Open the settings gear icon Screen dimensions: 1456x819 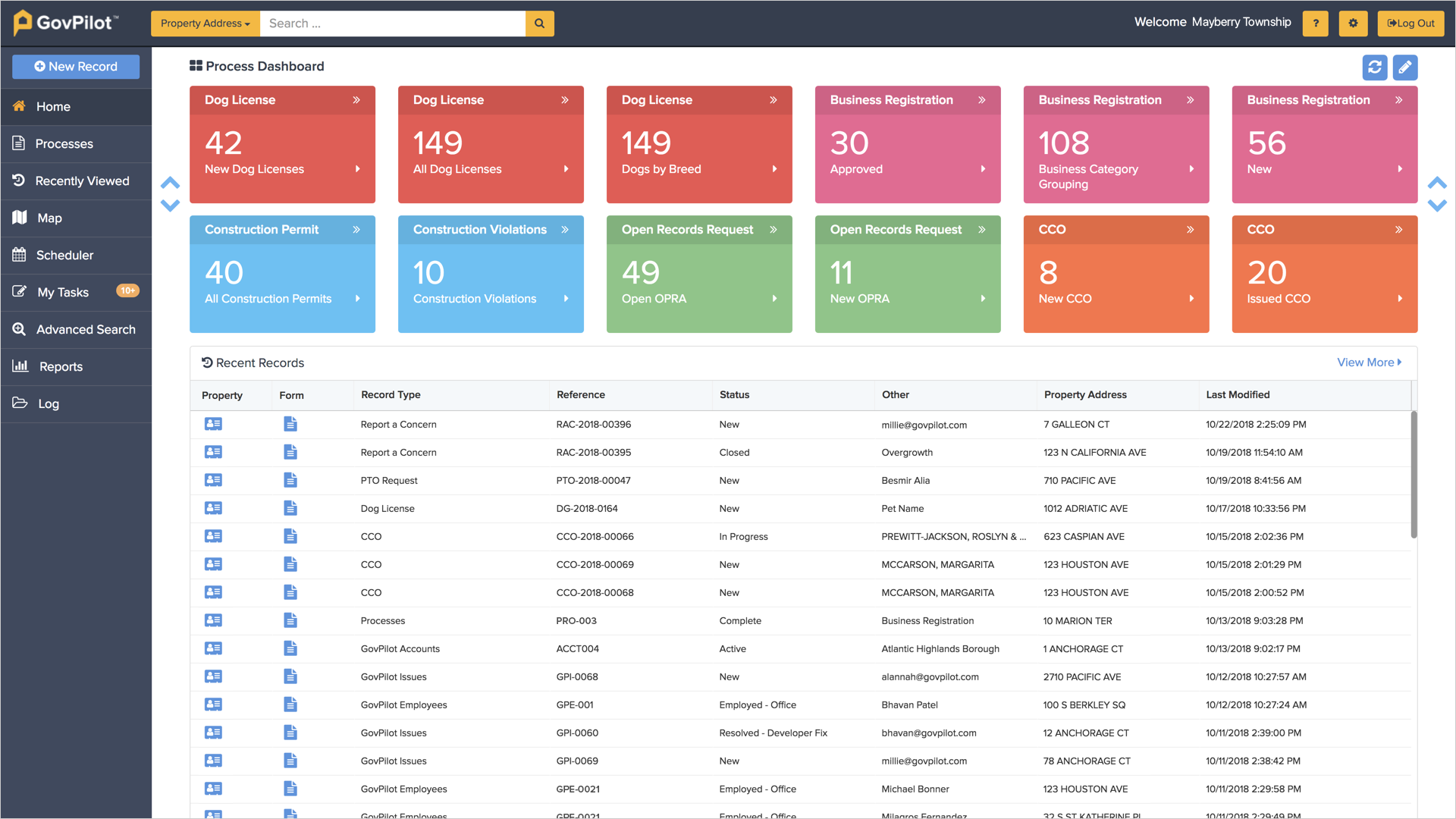pos(1353,24)
